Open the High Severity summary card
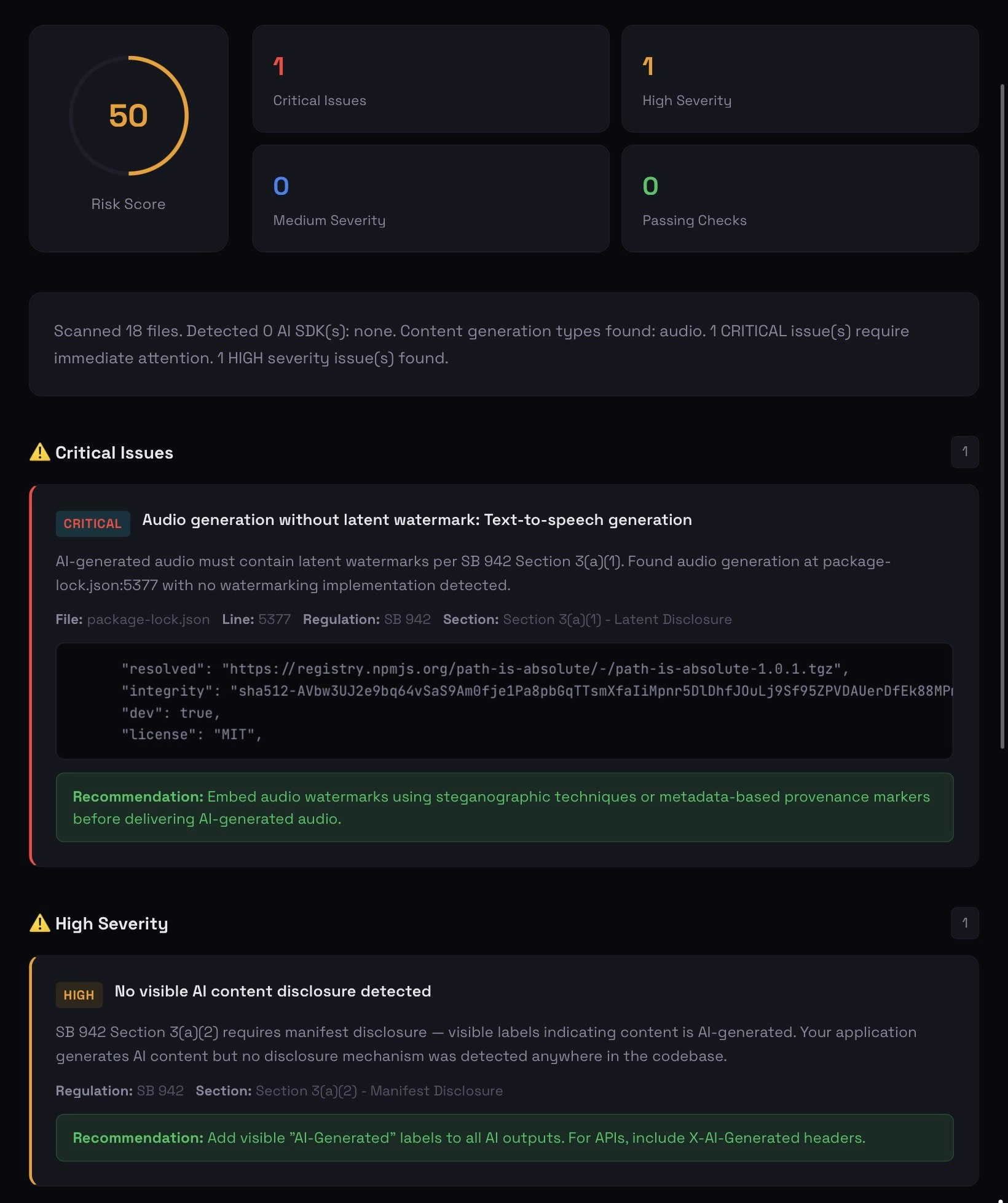 (800, 79)
